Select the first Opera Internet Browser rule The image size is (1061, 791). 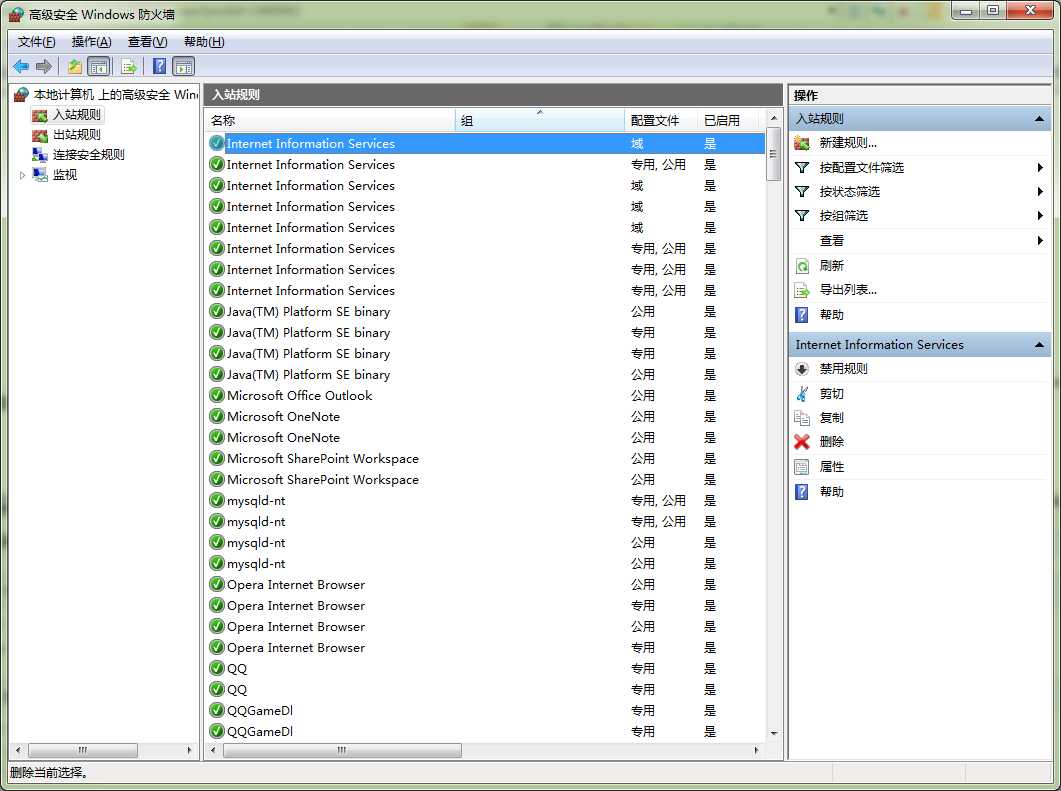tap(486, 584)
